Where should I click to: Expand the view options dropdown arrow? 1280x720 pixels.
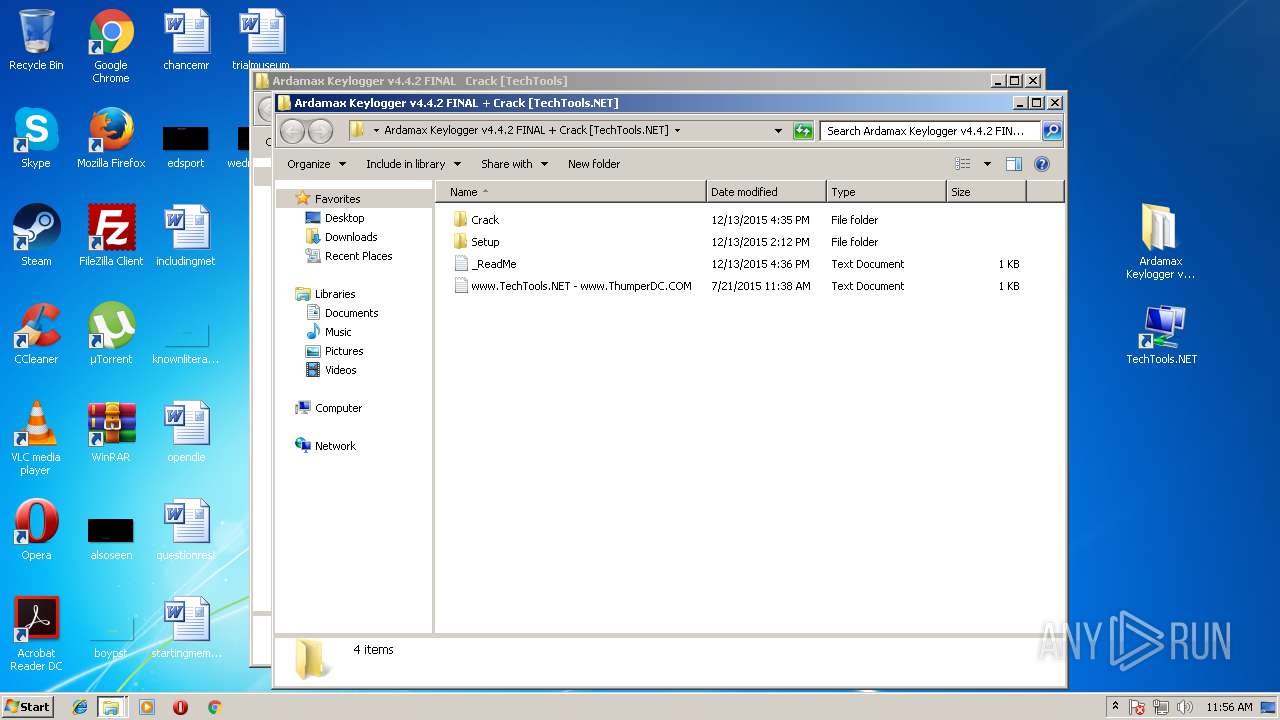pyautogui.click(x=987, y=164)
